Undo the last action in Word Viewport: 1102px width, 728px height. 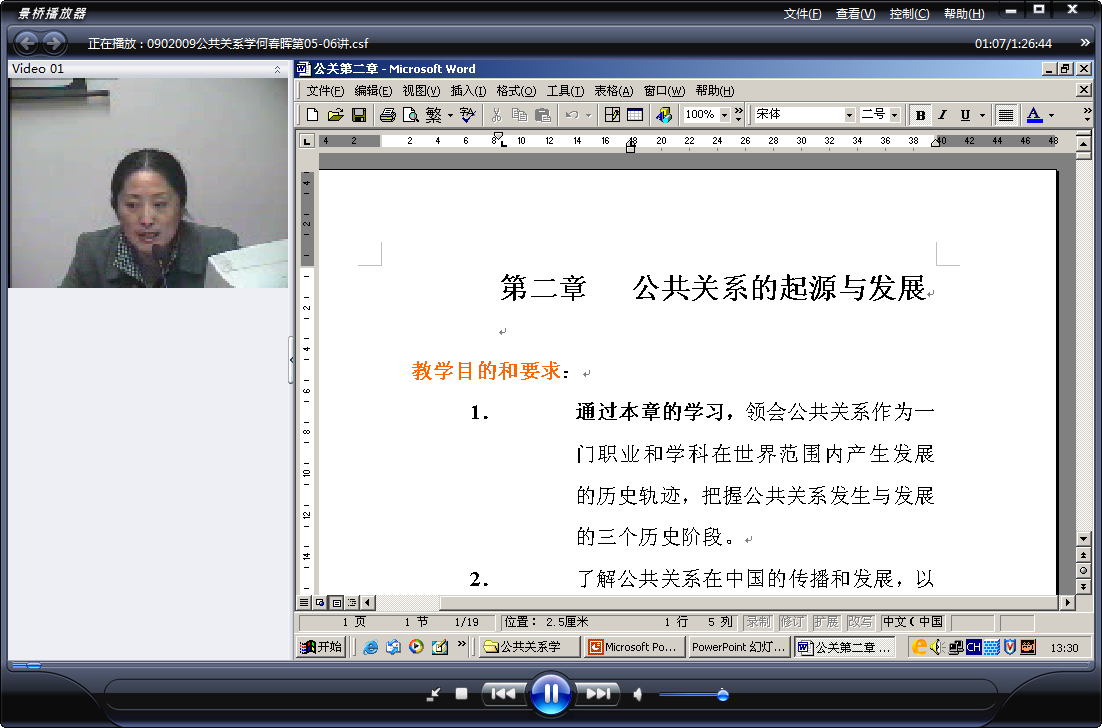click(572, 115)
